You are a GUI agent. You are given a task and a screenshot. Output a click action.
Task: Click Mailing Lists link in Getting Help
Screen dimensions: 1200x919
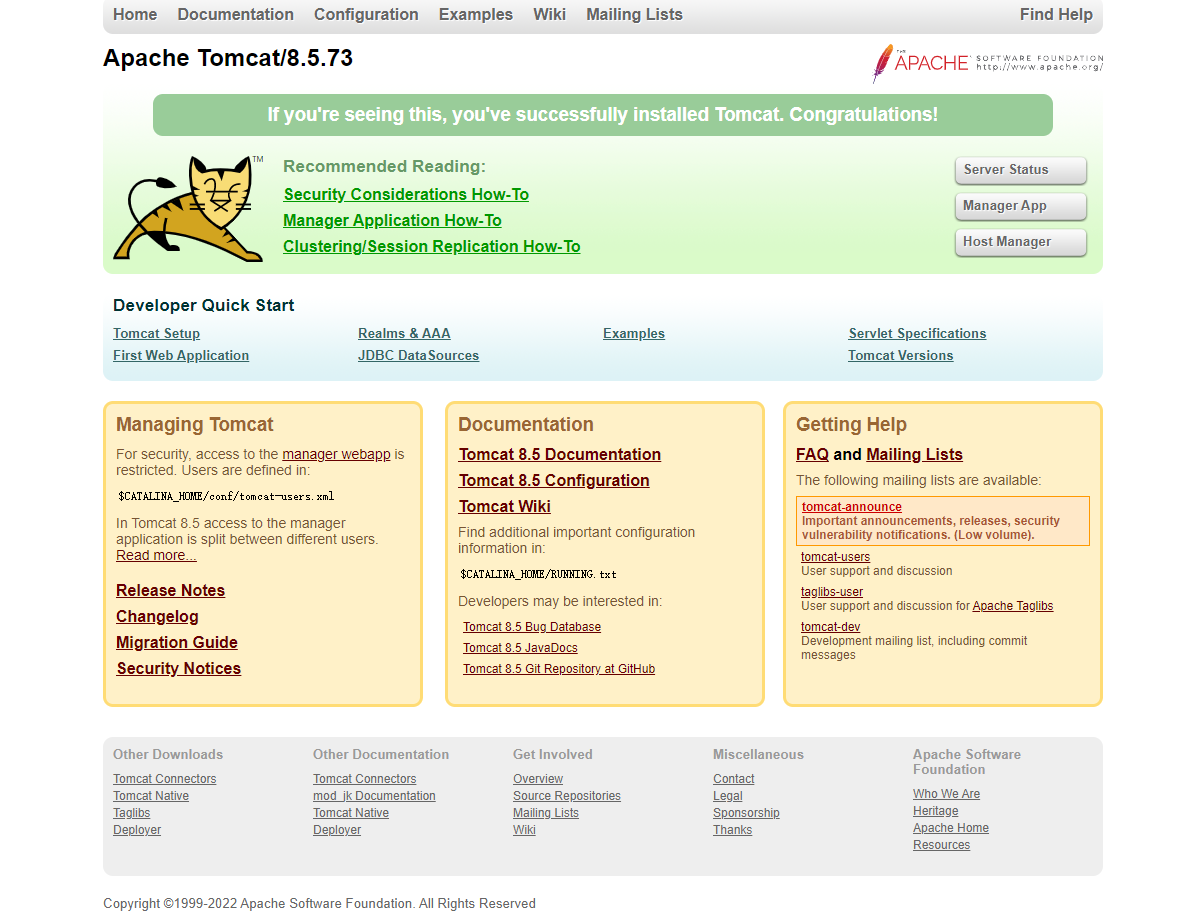tap(914, 454)
